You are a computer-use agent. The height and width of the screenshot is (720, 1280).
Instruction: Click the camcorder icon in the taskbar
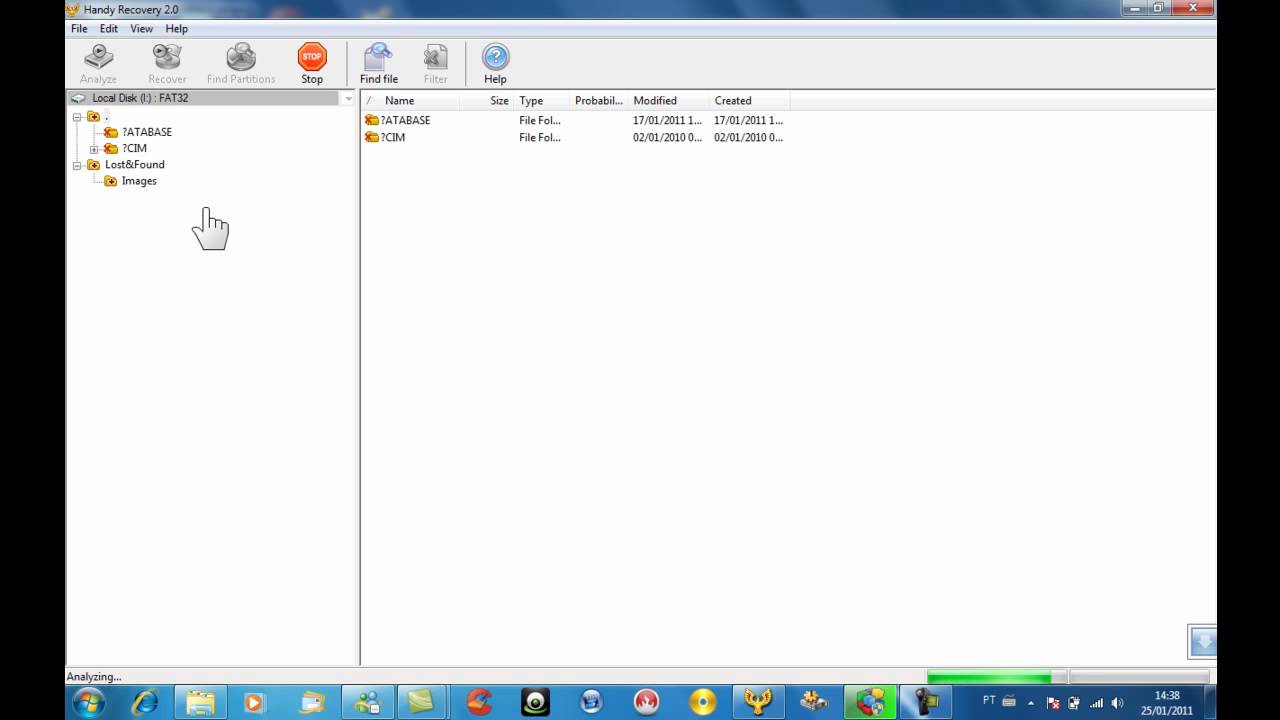click(926, 702)
